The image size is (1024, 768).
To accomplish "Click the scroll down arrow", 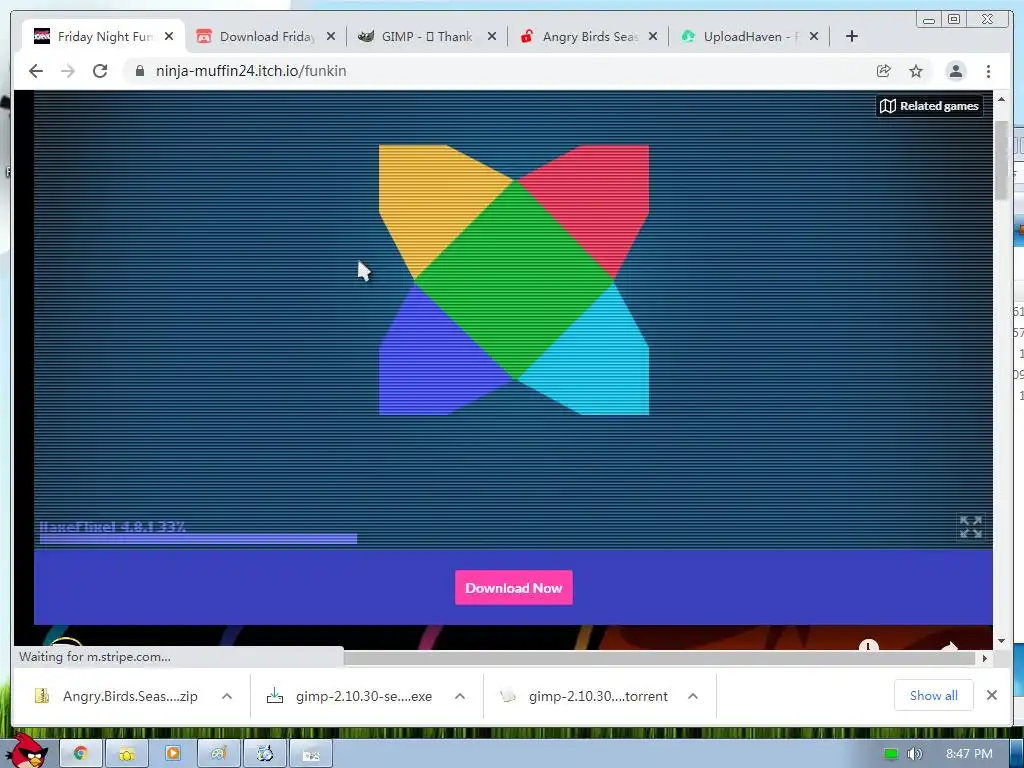I will pos(1001,641).
